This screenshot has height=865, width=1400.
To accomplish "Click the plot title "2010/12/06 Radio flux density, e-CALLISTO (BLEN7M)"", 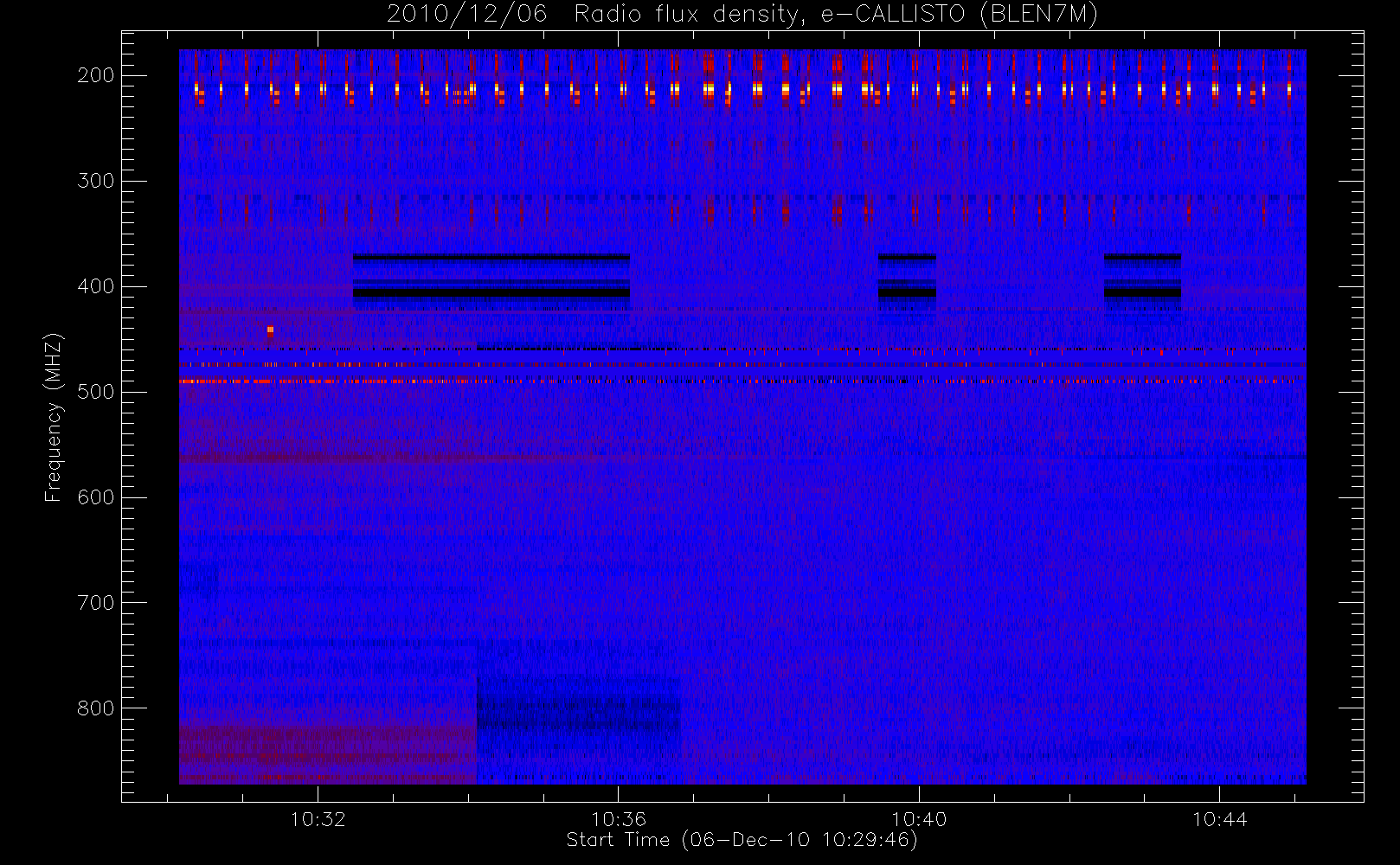I will pyautogui.click(x=742, y=15).
